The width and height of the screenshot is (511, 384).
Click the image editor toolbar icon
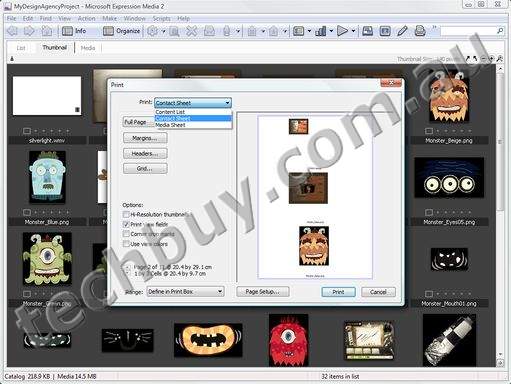coord(385,31)
